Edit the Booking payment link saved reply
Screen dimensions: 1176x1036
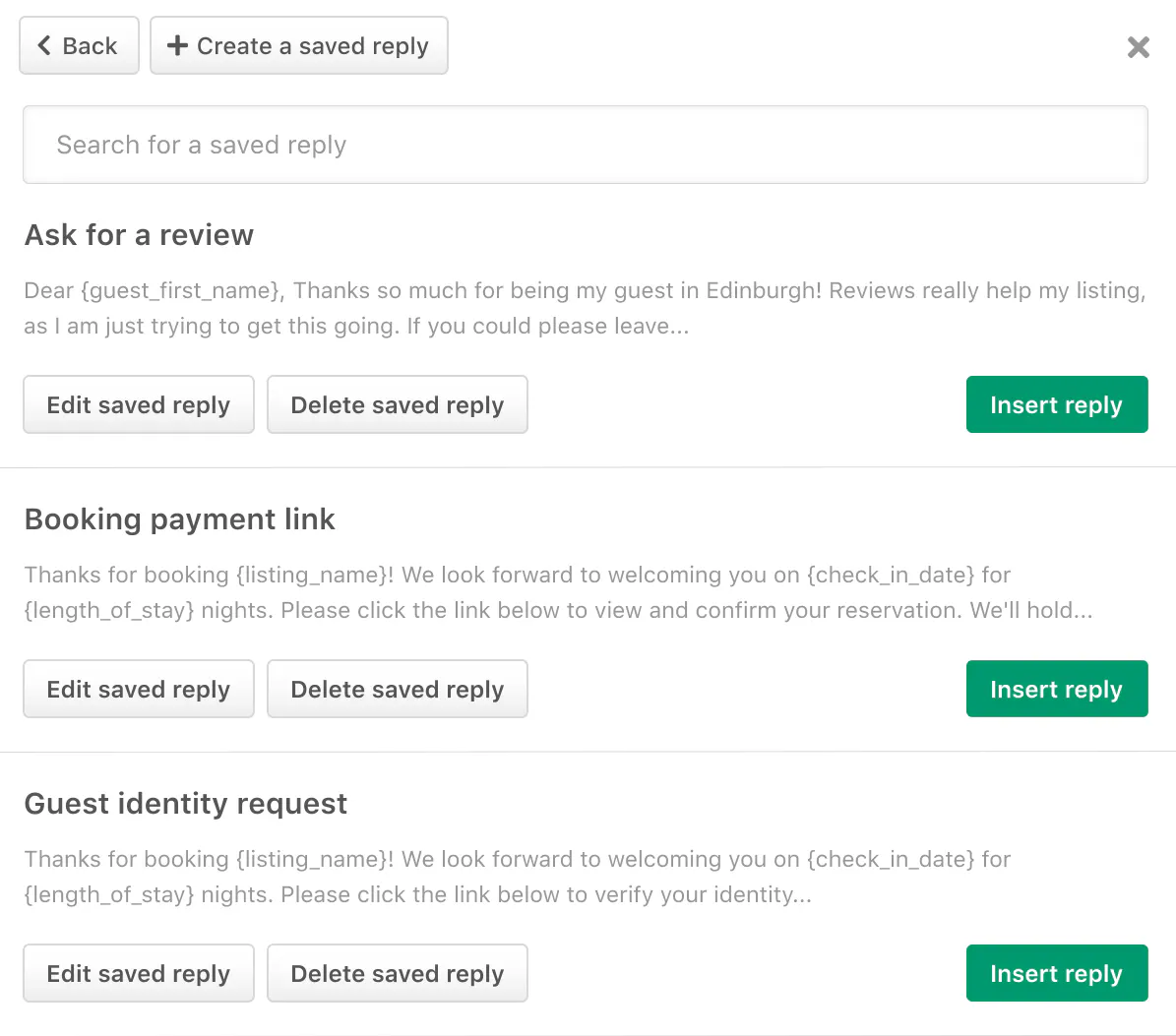point(139,689)
